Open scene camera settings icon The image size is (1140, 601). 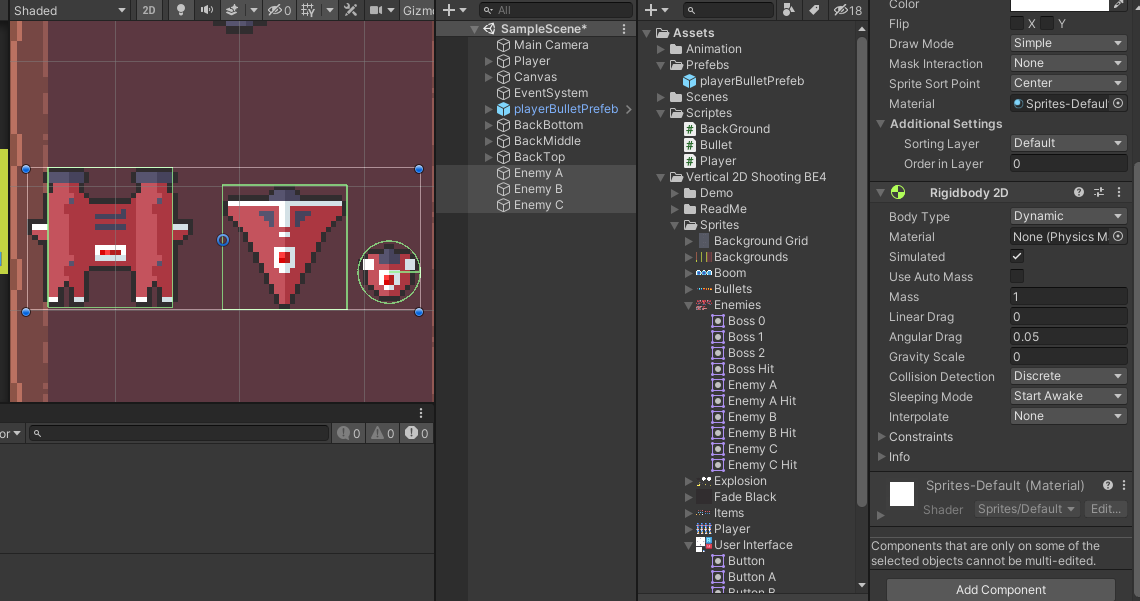point(376,10)
